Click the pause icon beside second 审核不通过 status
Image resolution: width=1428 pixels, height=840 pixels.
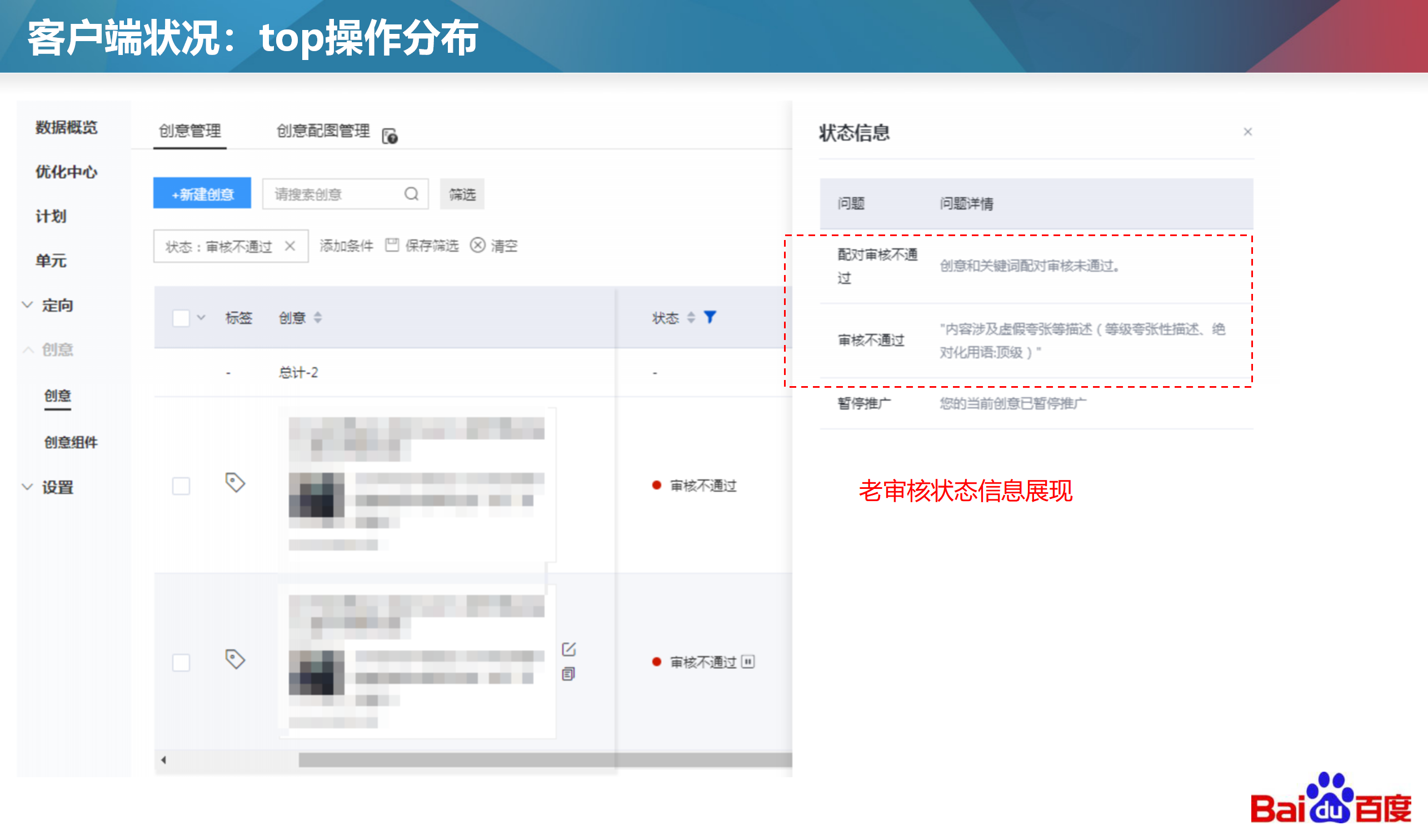coord(748,662)
